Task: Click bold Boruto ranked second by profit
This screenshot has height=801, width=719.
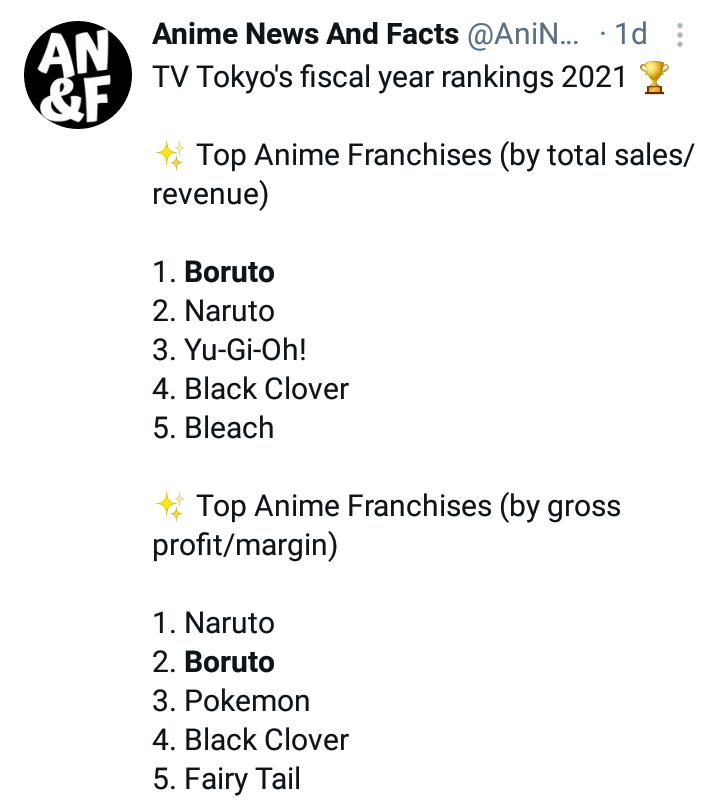Action: point(229,662)
